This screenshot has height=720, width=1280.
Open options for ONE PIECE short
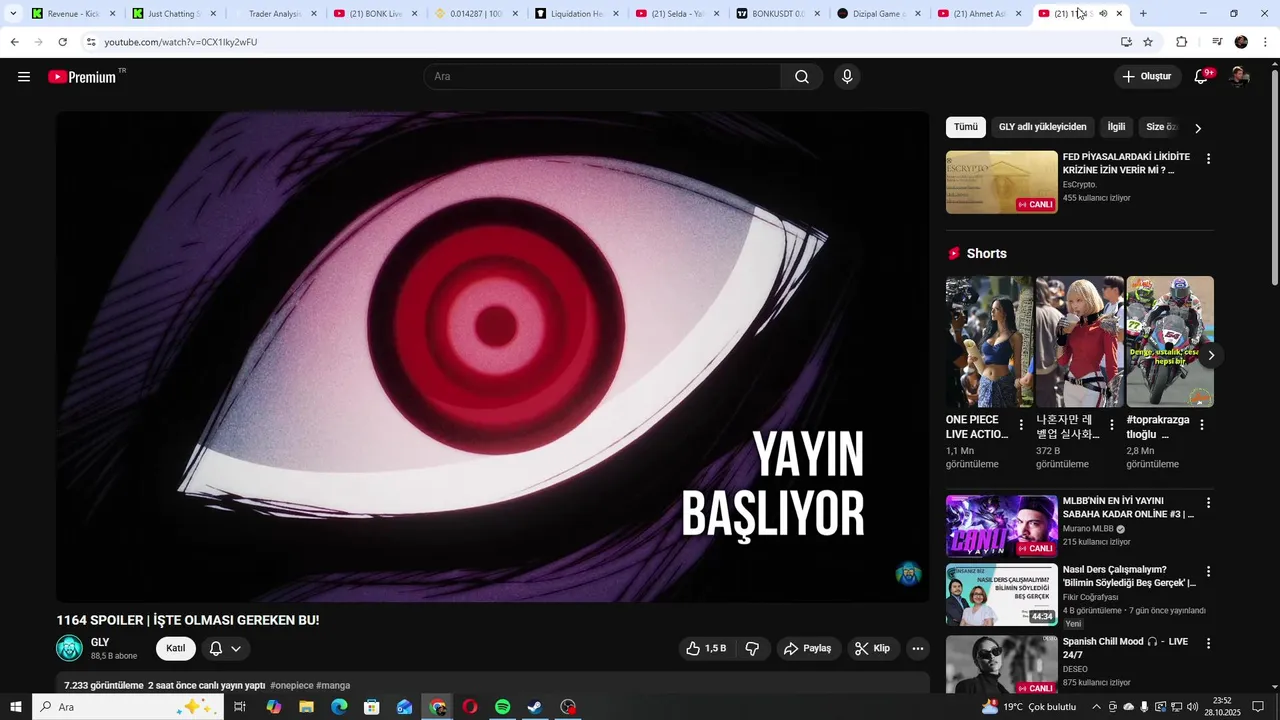[1021, 425]
